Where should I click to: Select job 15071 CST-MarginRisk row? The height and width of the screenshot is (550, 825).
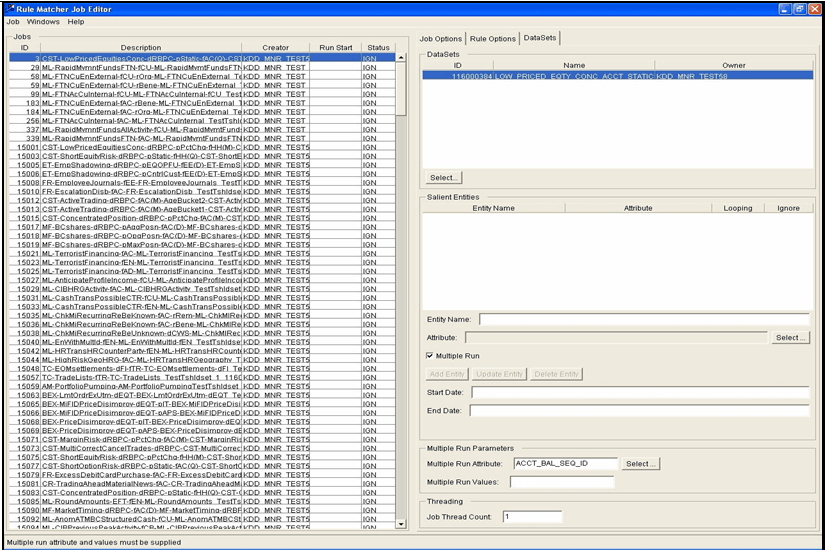point(202,439)
